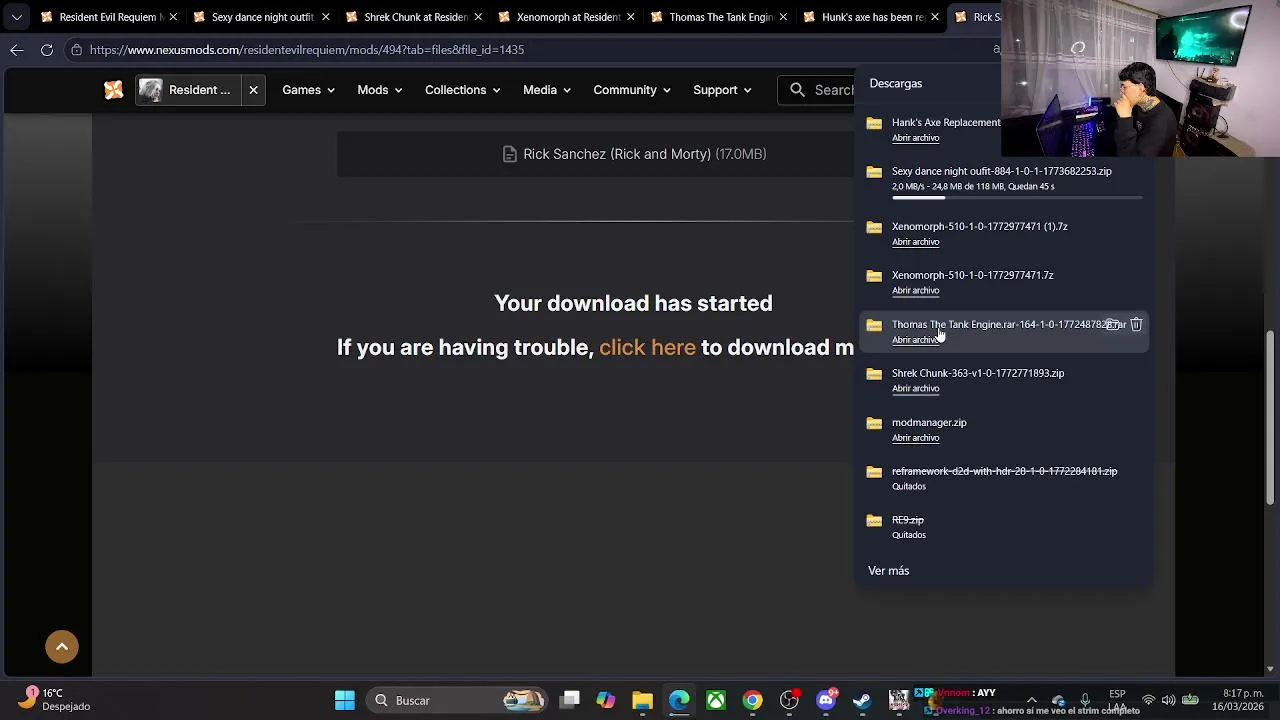Open clock and date 8:17 p.m.
1280x720 pixels.
[x=1238, y=700]
